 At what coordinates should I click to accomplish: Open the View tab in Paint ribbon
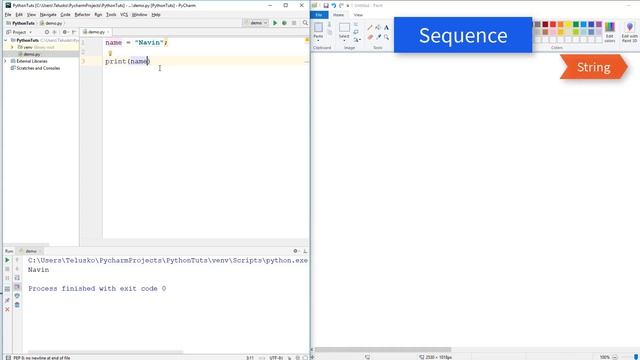(358, 15)
